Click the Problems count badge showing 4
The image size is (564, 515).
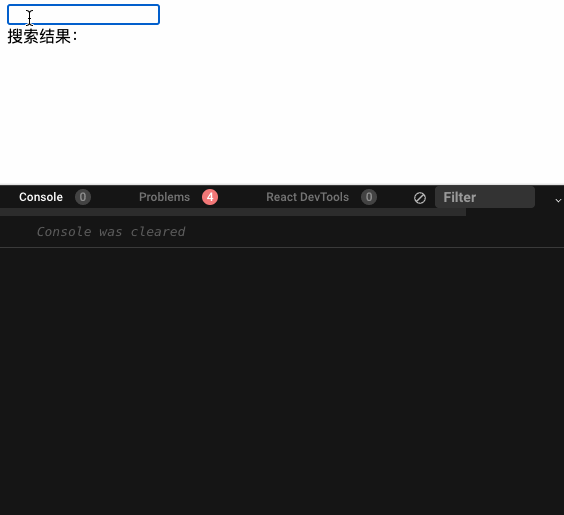tap(210, 197)
